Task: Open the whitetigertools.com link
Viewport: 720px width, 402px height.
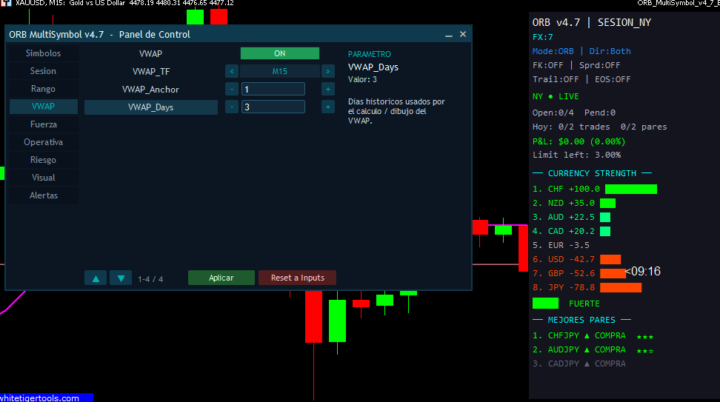Action: (40, 398)
